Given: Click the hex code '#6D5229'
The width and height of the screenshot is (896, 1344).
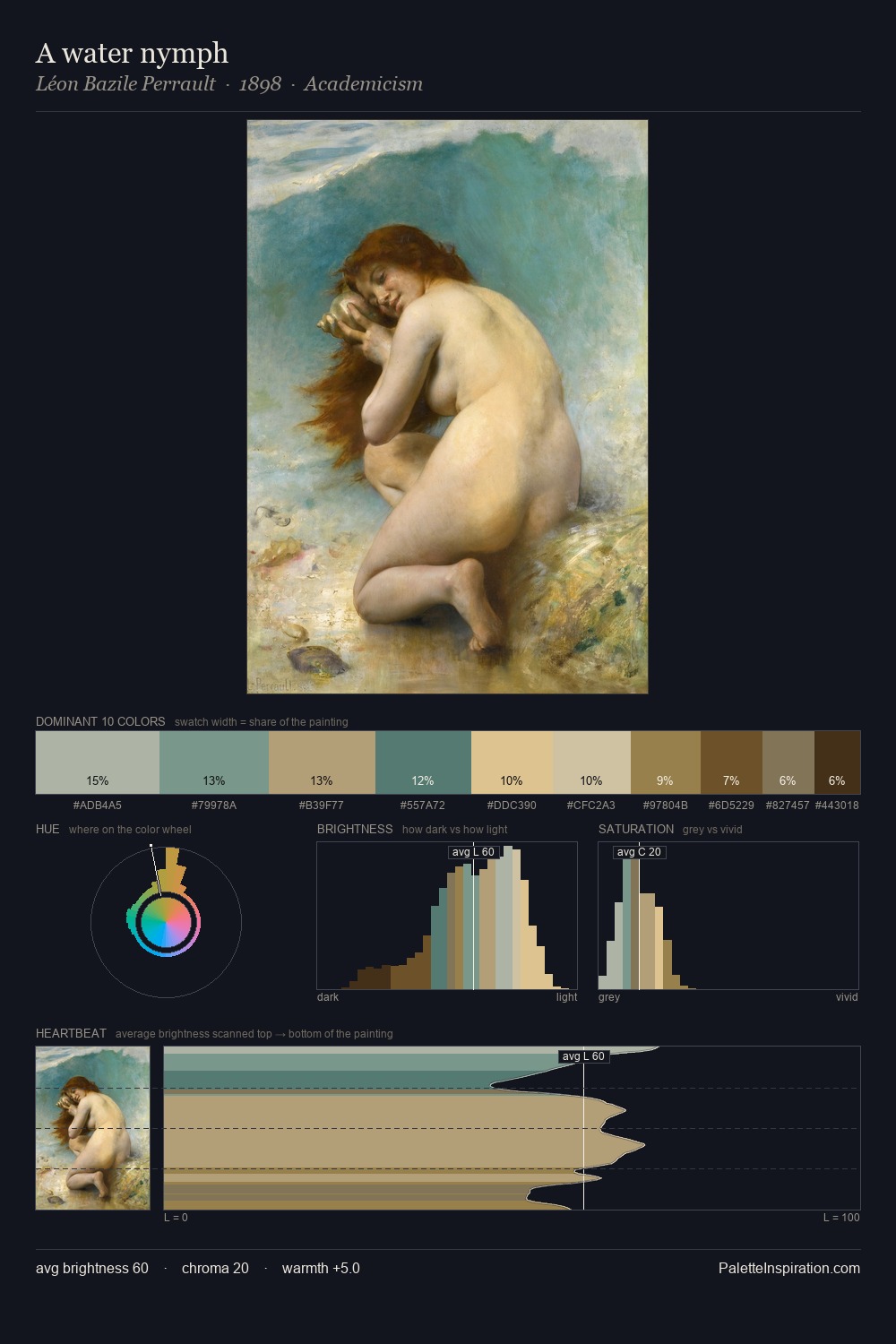Looking at the screenshot, I should coord(731,806).
